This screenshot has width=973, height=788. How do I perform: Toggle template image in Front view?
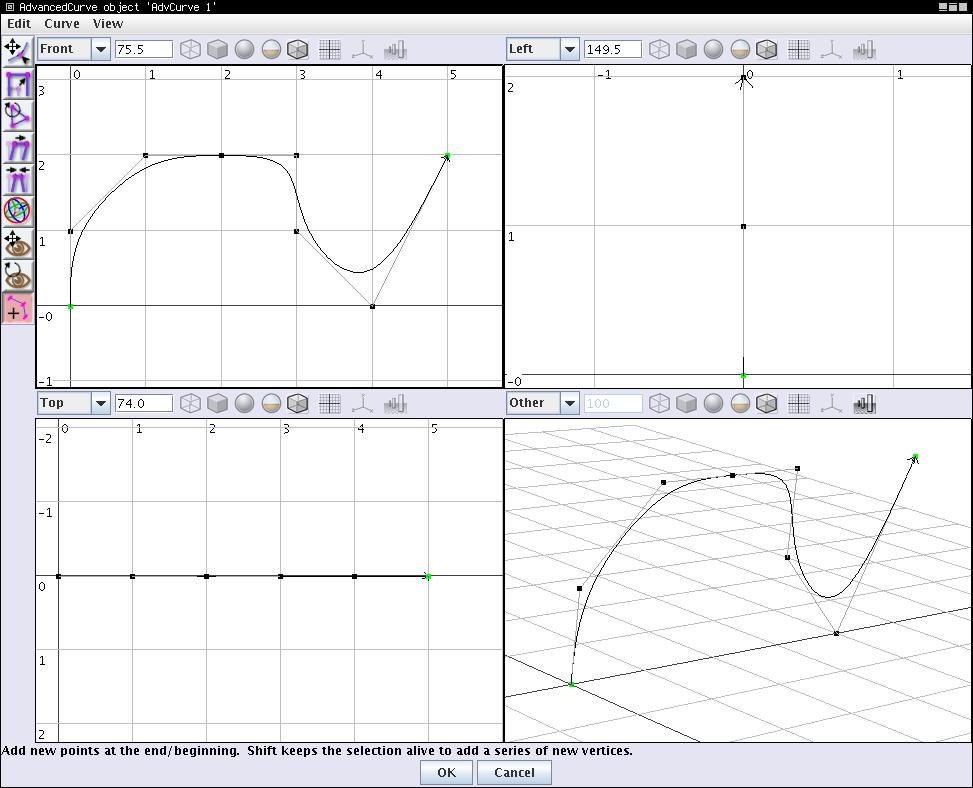pyautogui.click(x=395, y=50)
